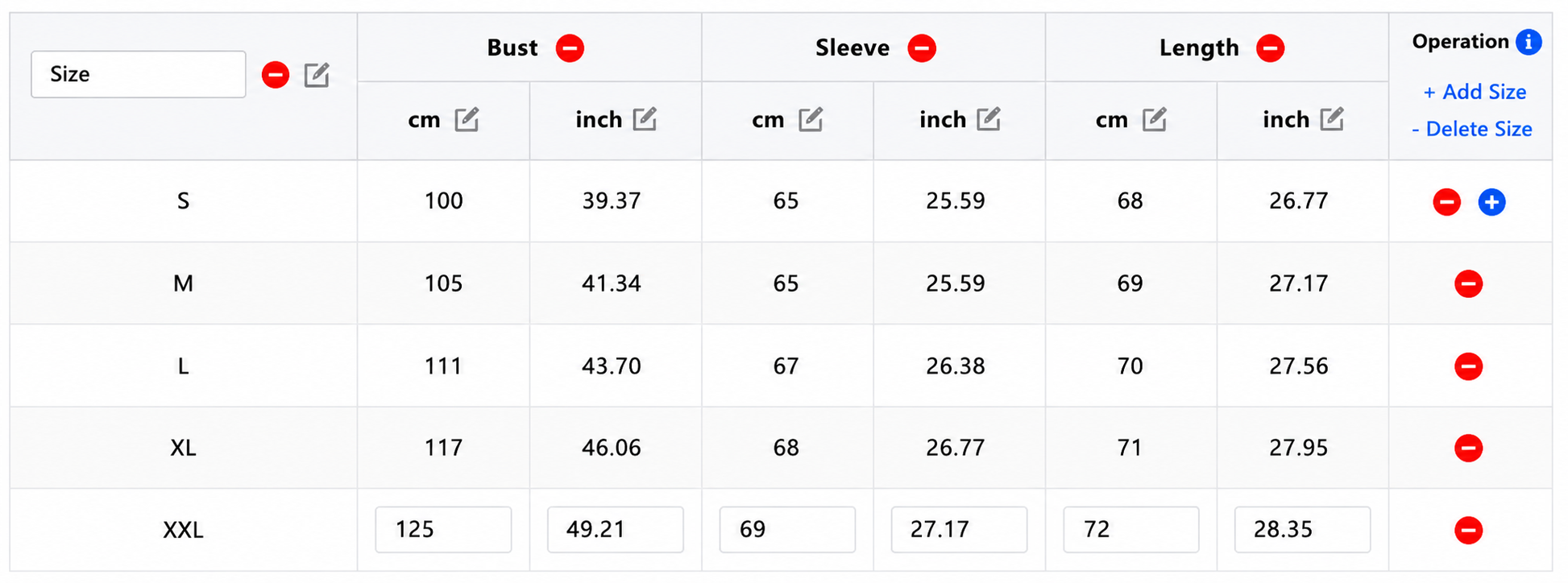
Task: Click the - Delete Size link
Action: click(1472, 129)
